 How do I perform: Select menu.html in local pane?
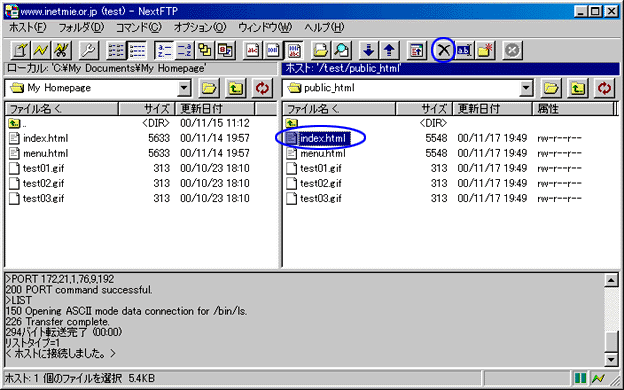(x=38, y=153)
